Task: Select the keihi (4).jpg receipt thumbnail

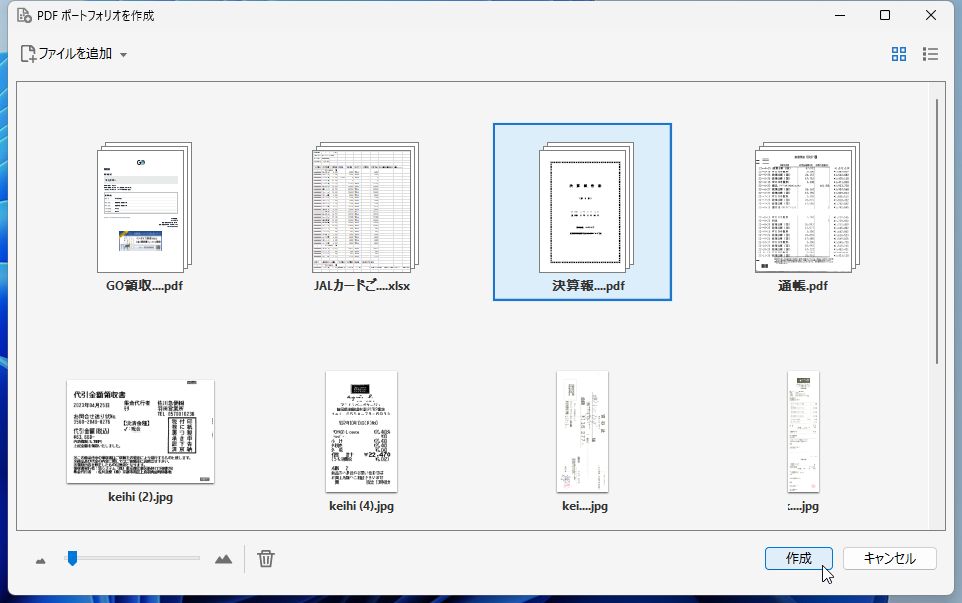Action: [360, 430]
